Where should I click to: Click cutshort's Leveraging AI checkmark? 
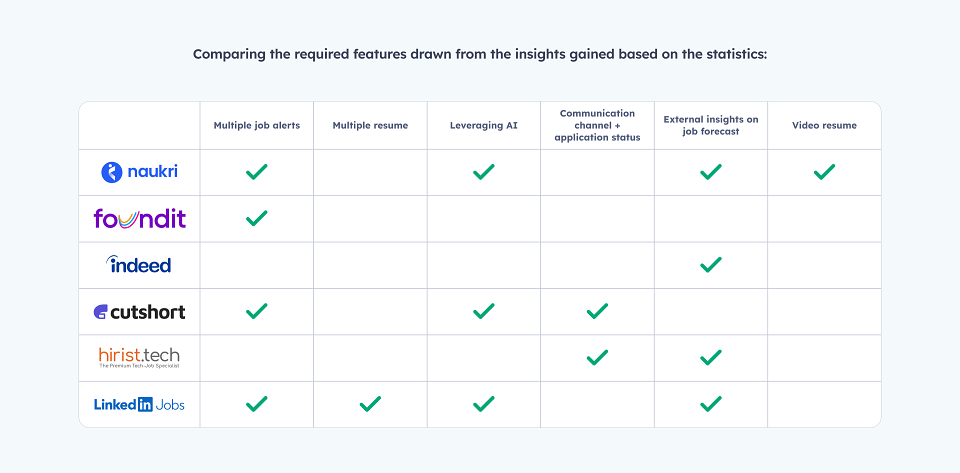(484, 311)
